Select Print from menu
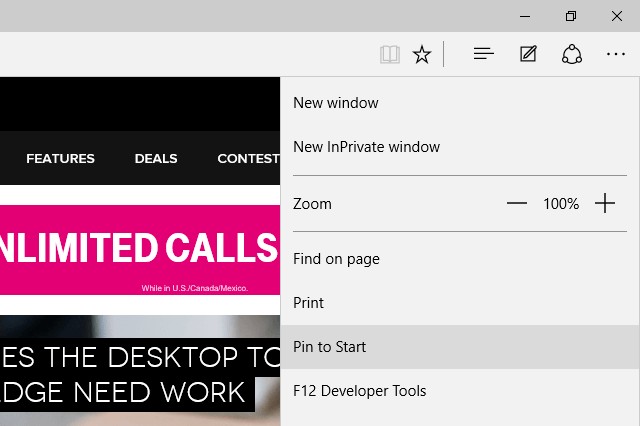Viewport: 640px width, 426px height. 460,303
